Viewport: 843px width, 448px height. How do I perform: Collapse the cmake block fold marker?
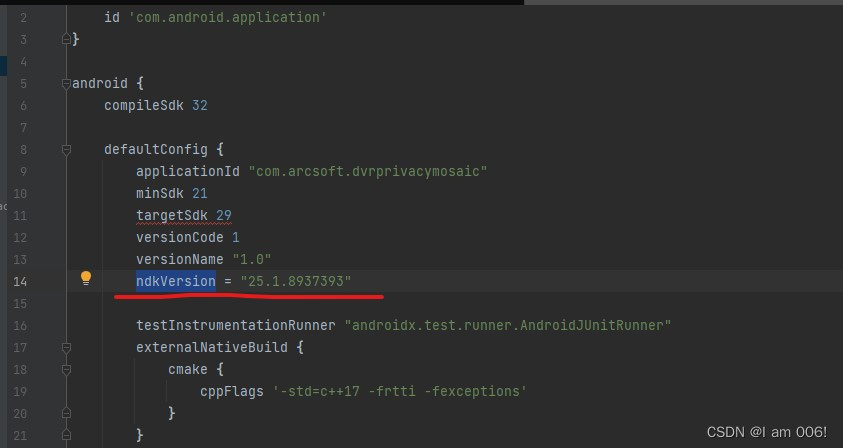click(66, 369)
